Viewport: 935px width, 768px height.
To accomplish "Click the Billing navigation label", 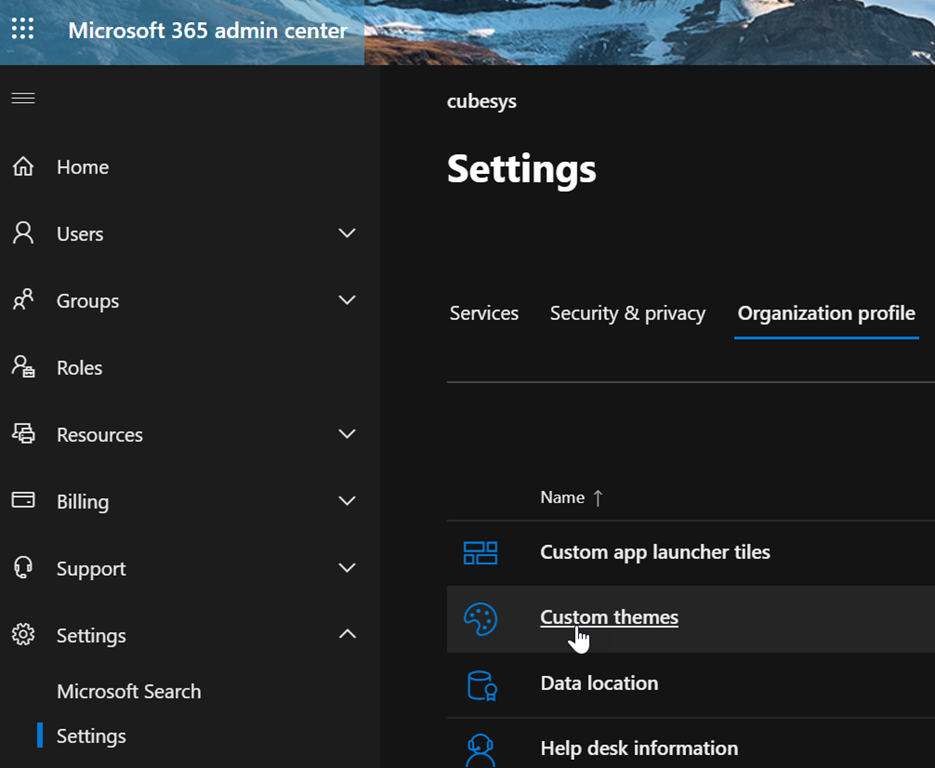I will pos(82,501).
